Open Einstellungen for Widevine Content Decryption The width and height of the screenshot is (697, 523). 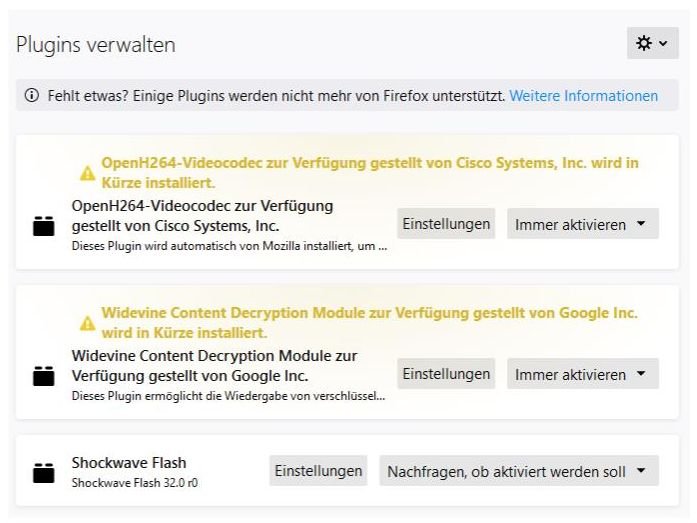pos(446,374)
